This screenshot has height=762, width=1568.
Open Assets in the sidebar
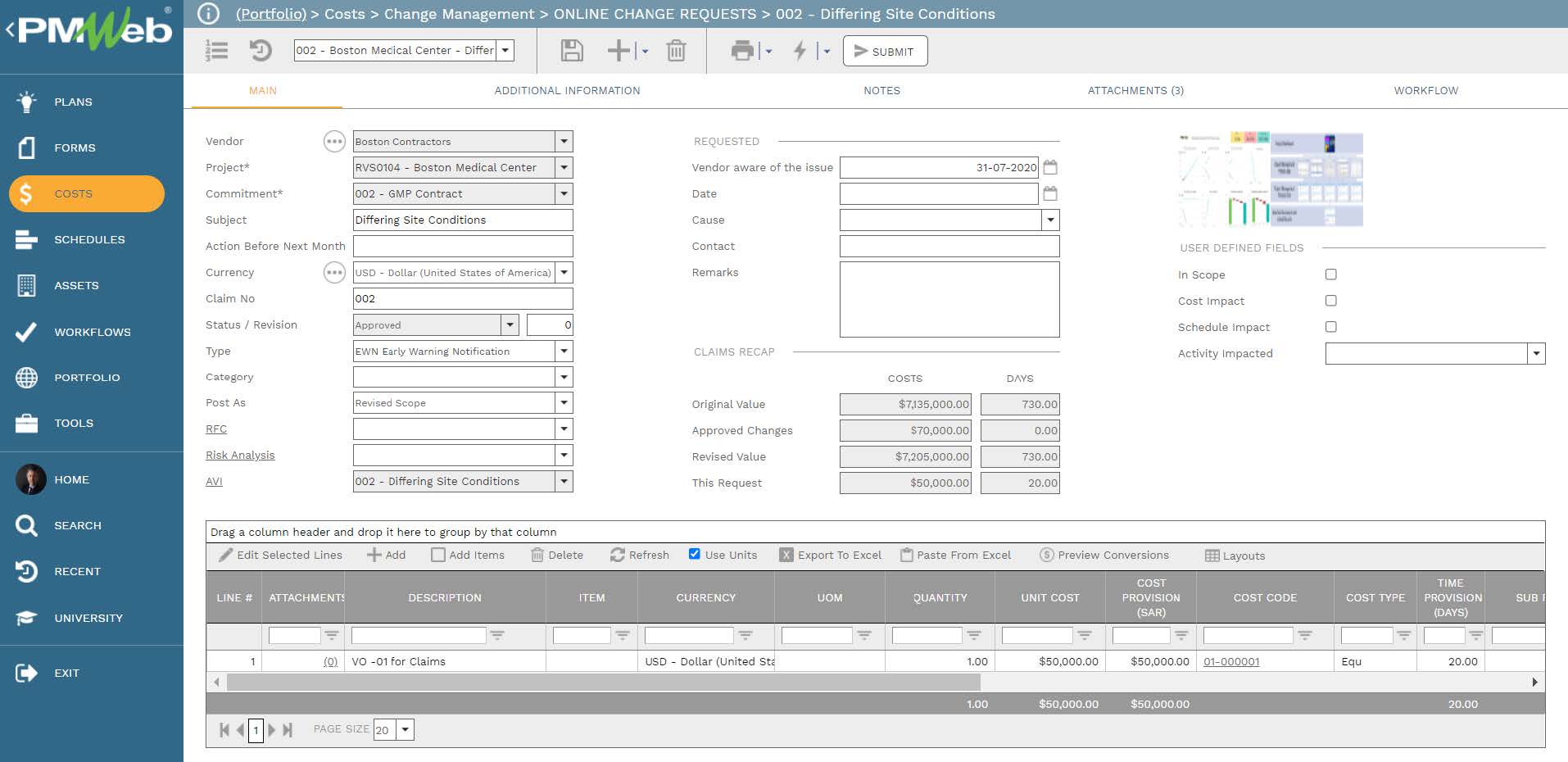pyautogui.click(x=76, y=285)
